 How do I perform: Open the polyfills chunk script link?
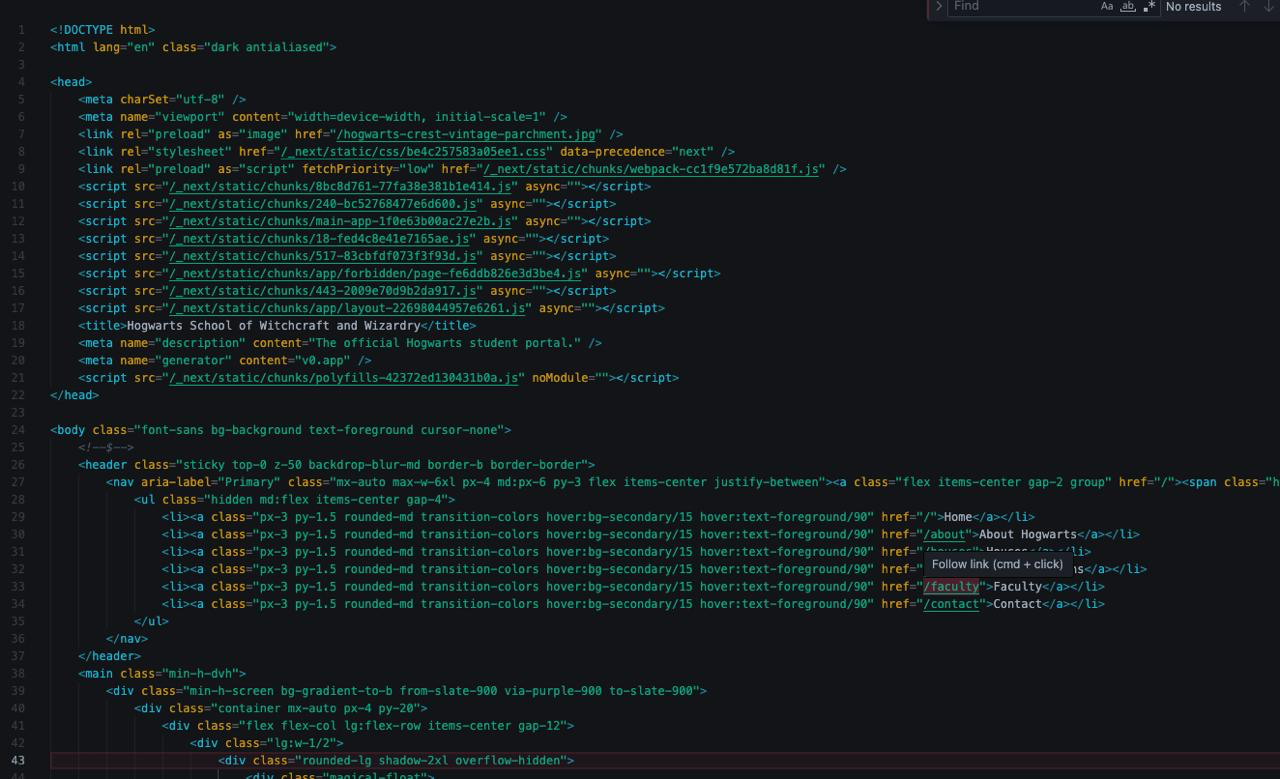click(345, 378)
